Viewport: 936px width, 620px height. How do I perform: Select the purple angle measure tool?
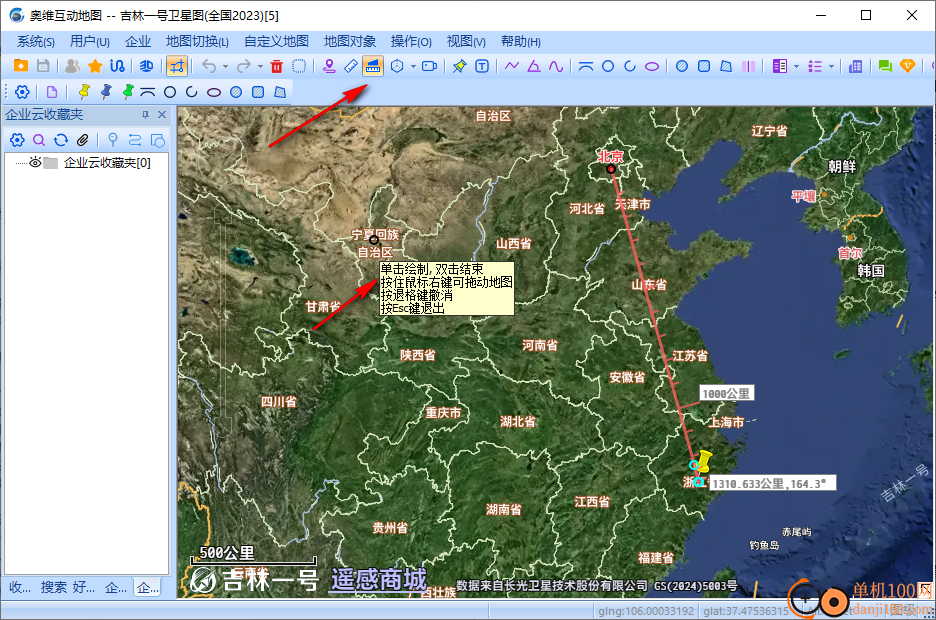pos(534,66)
